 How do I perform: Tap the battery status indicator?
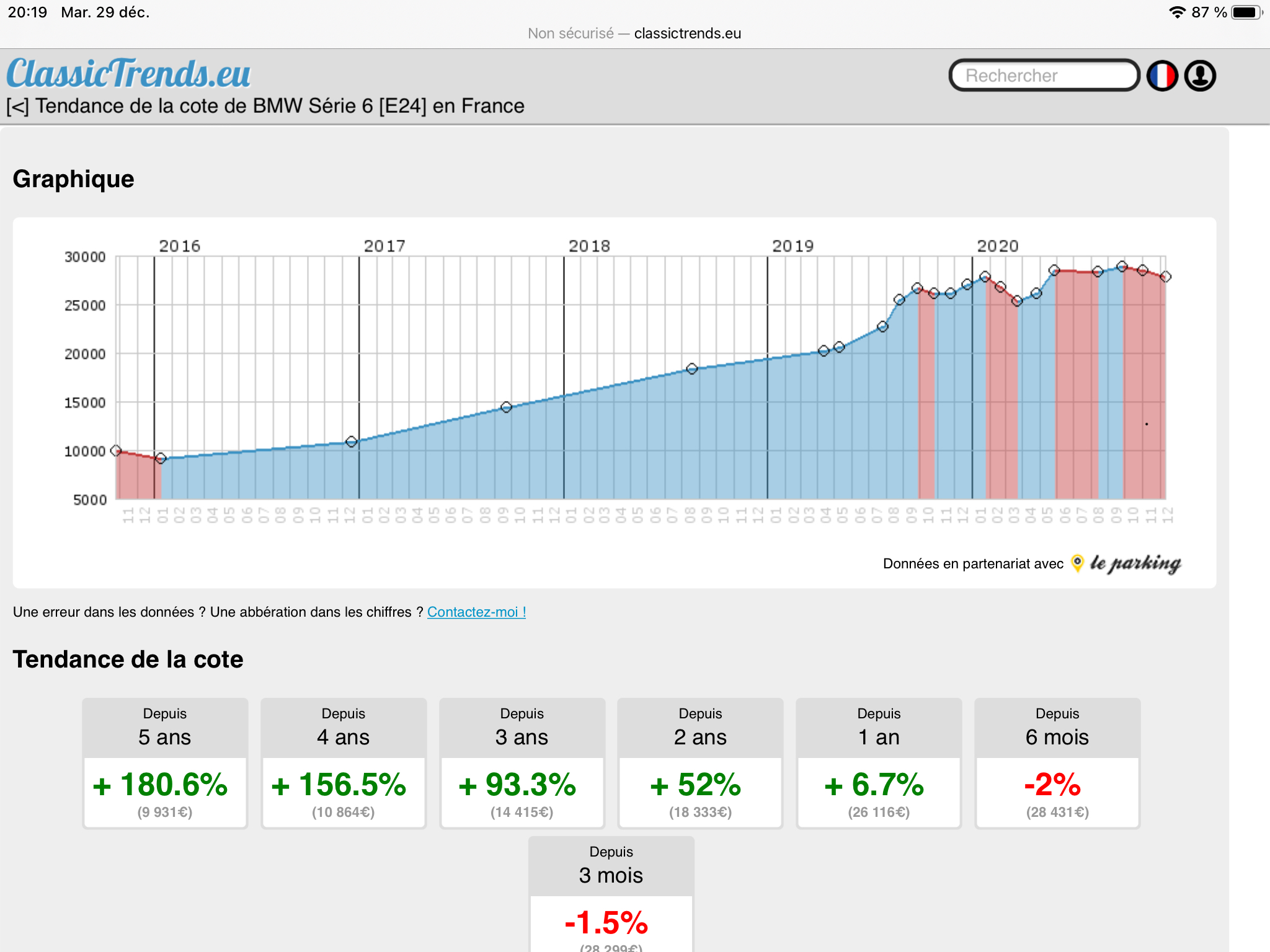click(x=1246, y=12)
